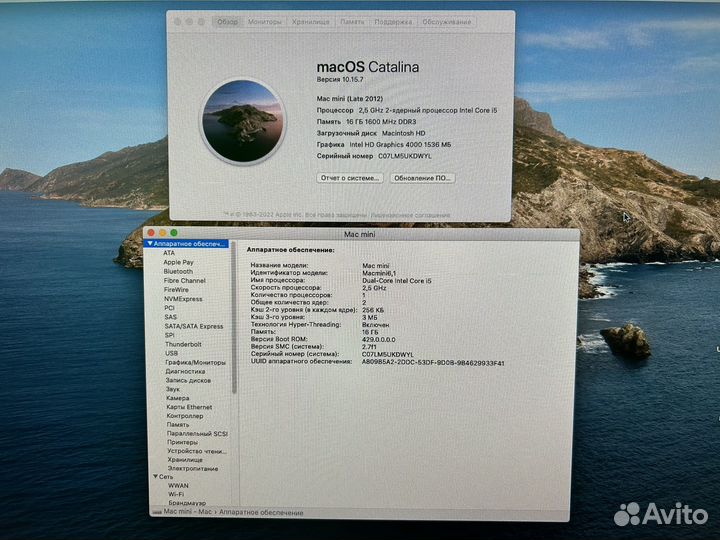Click the Версия 10.15.7 text

pos(340,79)
